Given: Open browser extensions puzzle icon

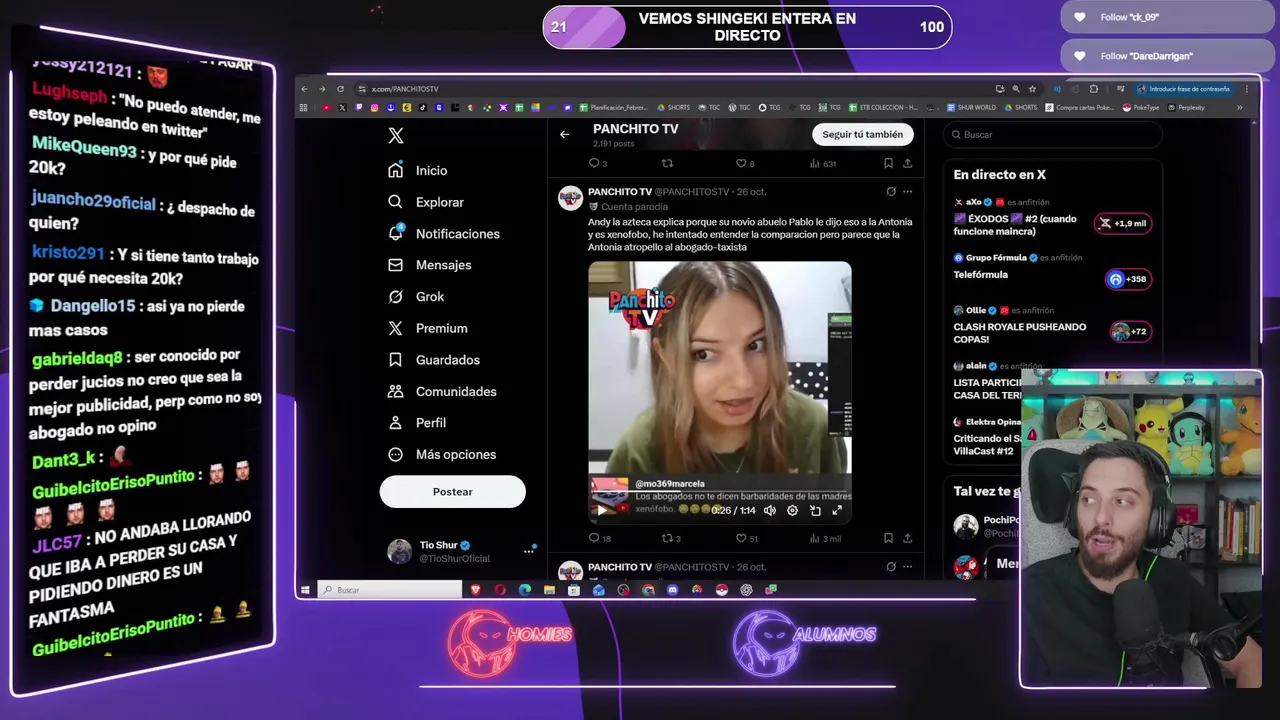Looking at the screenshot, I should tap(1093, 89).
